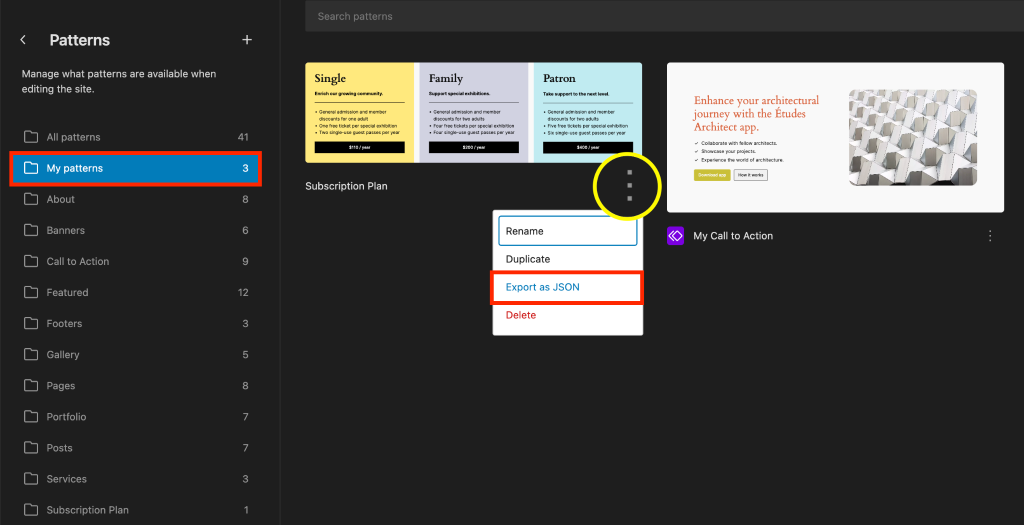Choose Export as JSON from the menu

pyautogui.click(x=568, y=287)
